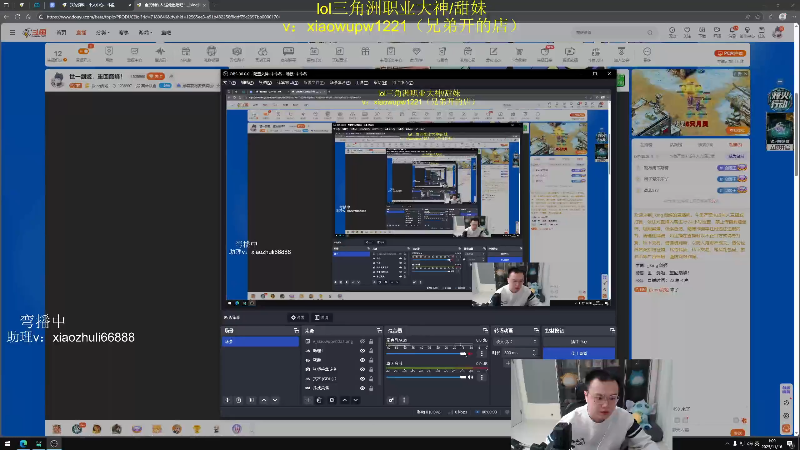Image resolution: width=800 pixels, height=450 pixels.
Task: Toggle visibility of first source row
Action: [x=362, y=341]
